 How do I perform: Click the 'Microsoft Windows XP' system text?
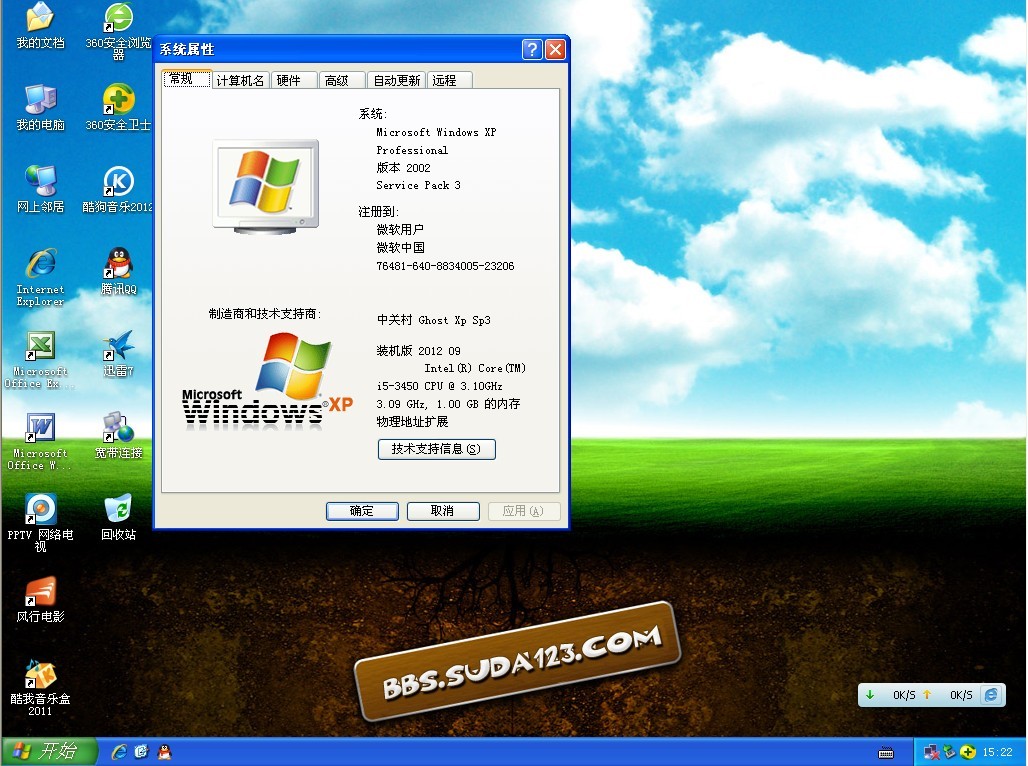[x=436, y=132]
